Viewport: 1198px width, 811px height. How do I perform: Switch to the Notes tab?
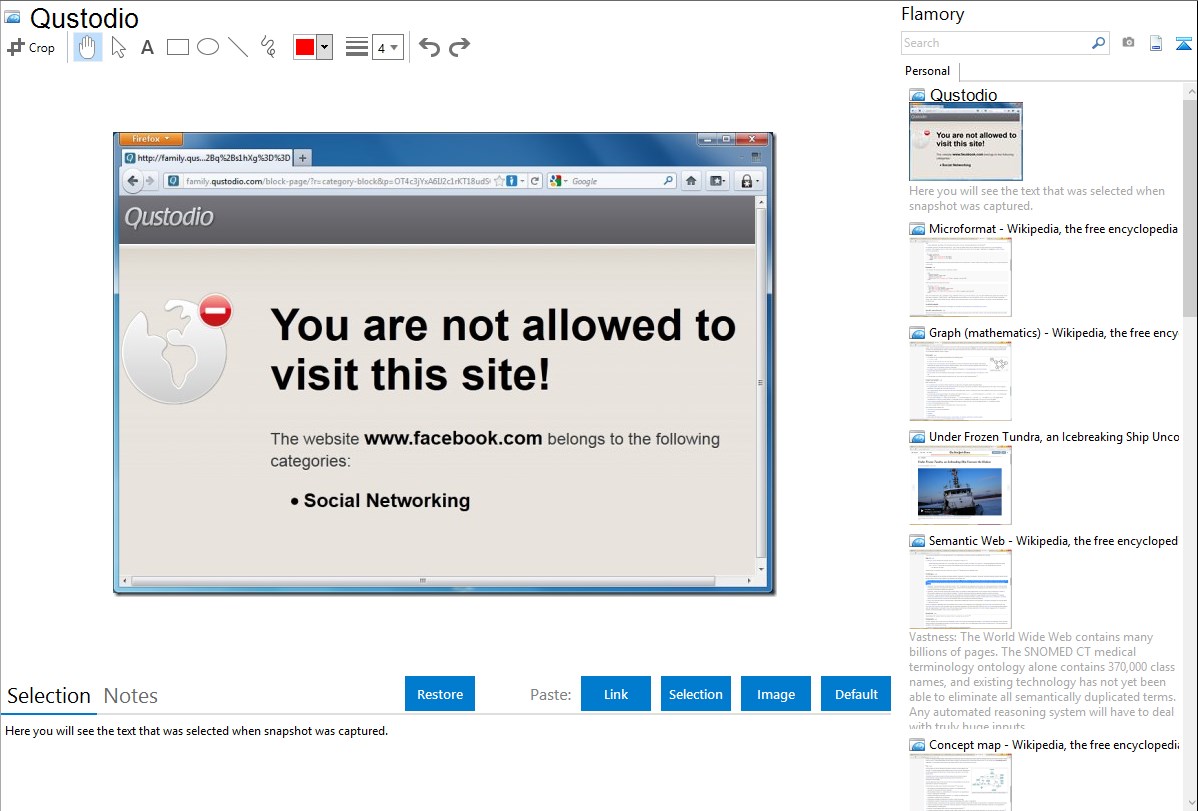[131, 696]
